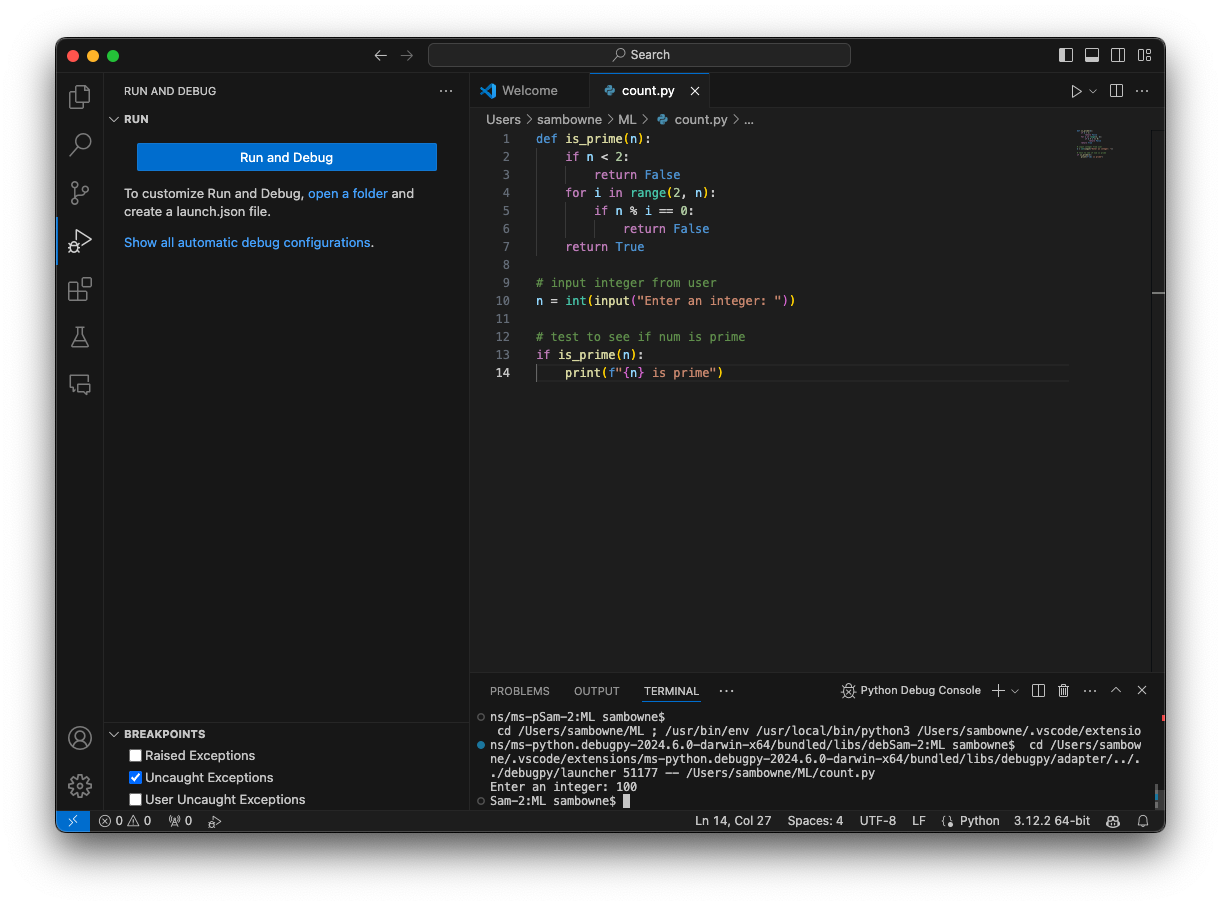The height and width of the screenshot is (906, 1221).
Task: Click the trash icon to kill terminal
Action: pyautogui.click(x=1064, y=691)
